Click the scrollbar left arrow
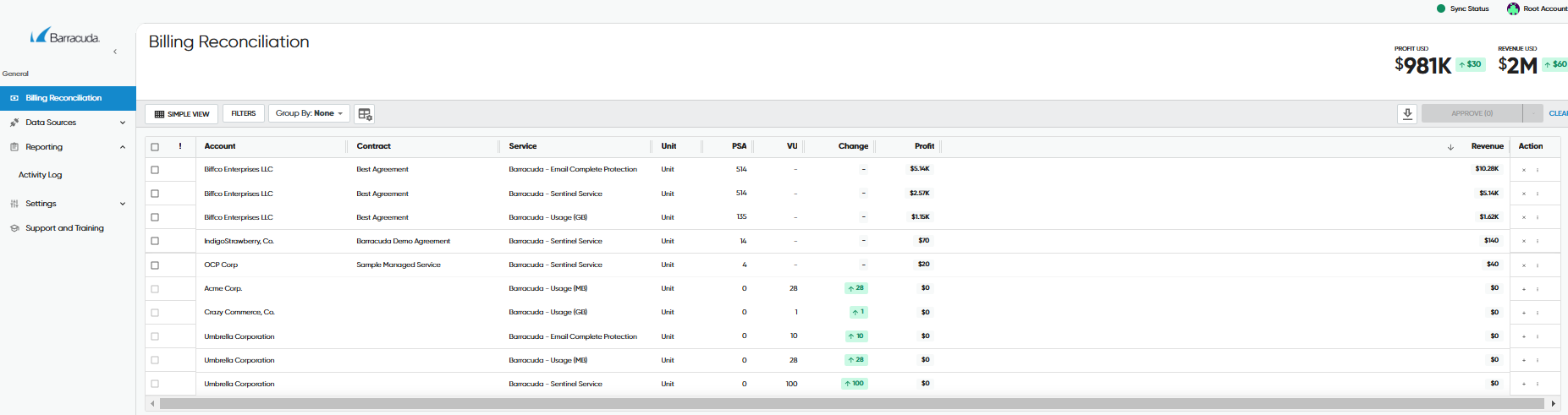1568x415 pixels. tap(152, 404)
